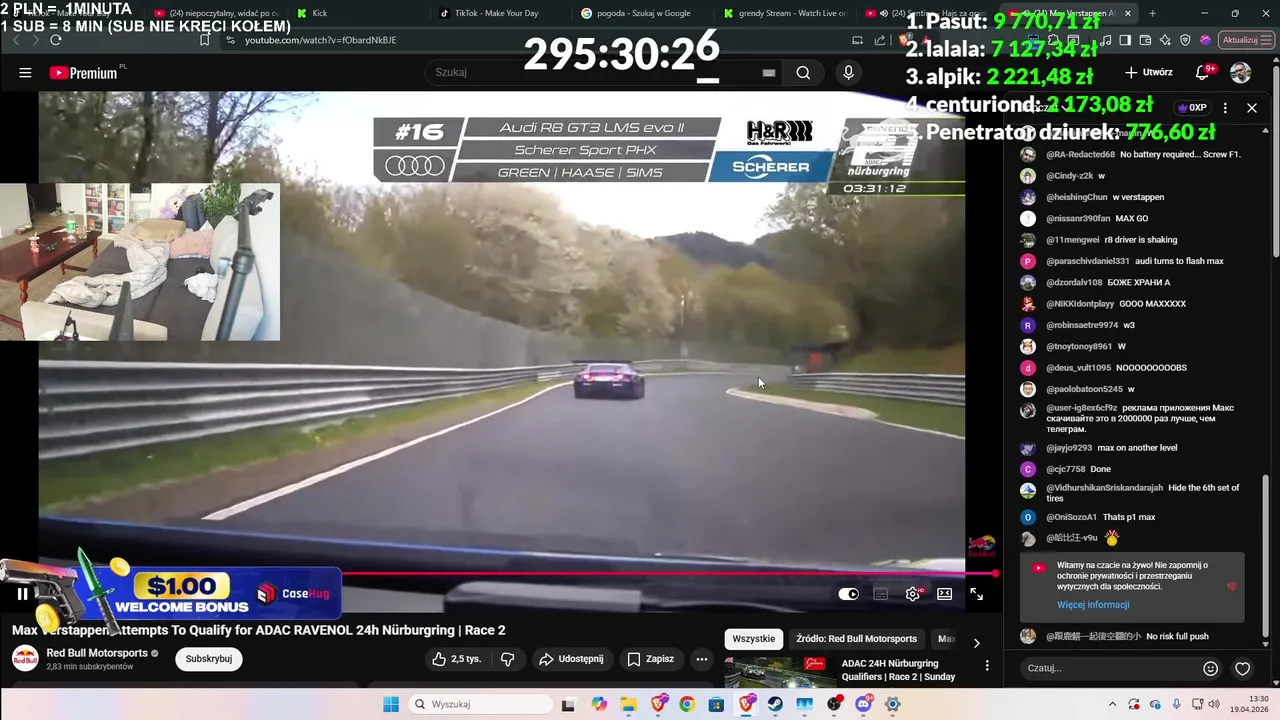1280x720 pixels.
Task: Reload the page with the browser refresh button
Action: click(x=56, y=40)
